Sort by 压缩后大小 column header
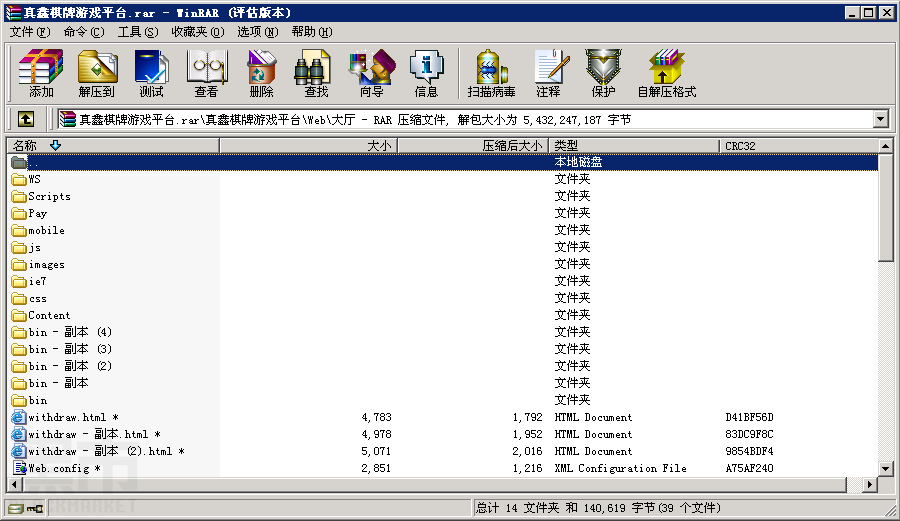Screen dimensions: 900x521 coord(473,146)
